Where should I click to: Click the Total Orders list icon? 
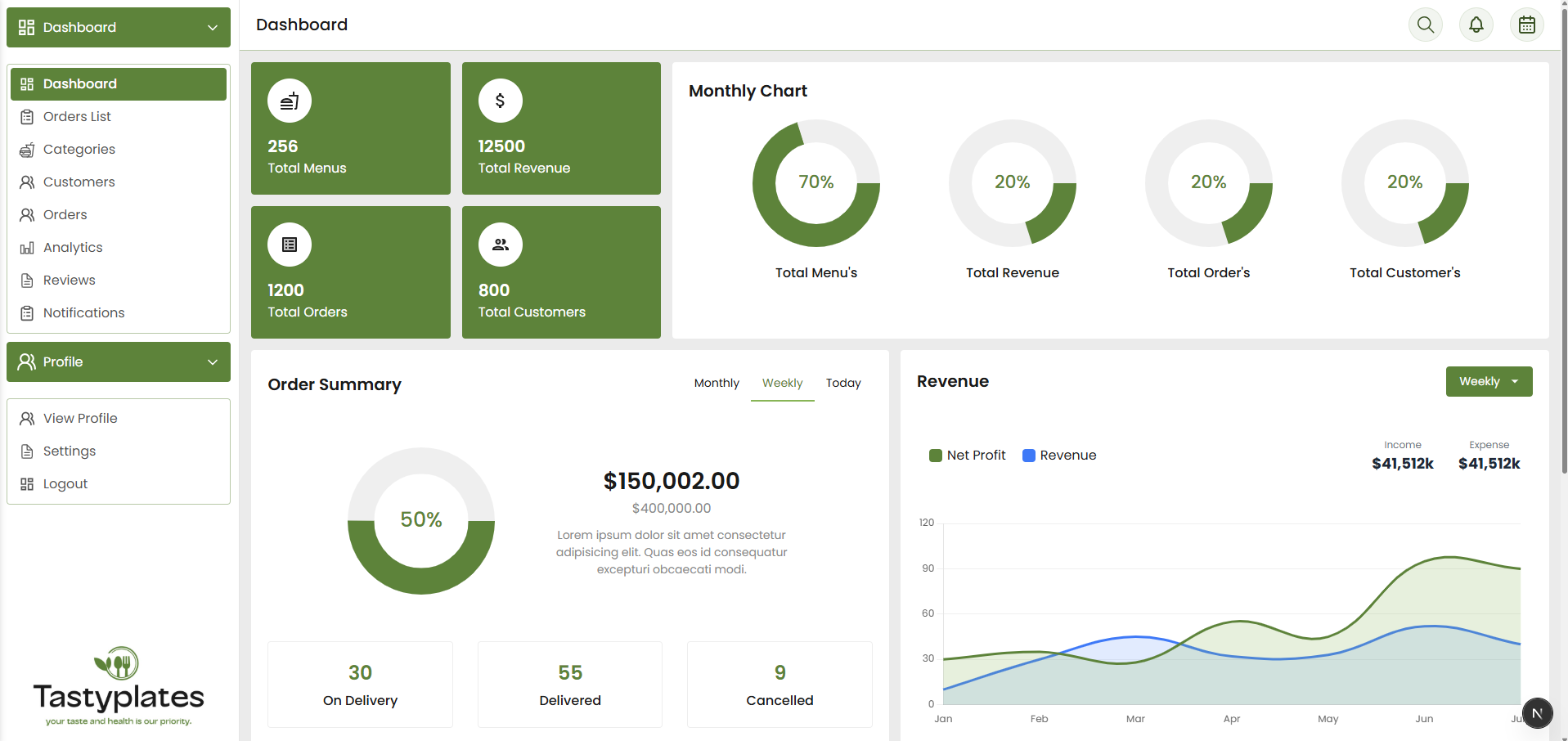pyautogui.click(x=290, y=245)
